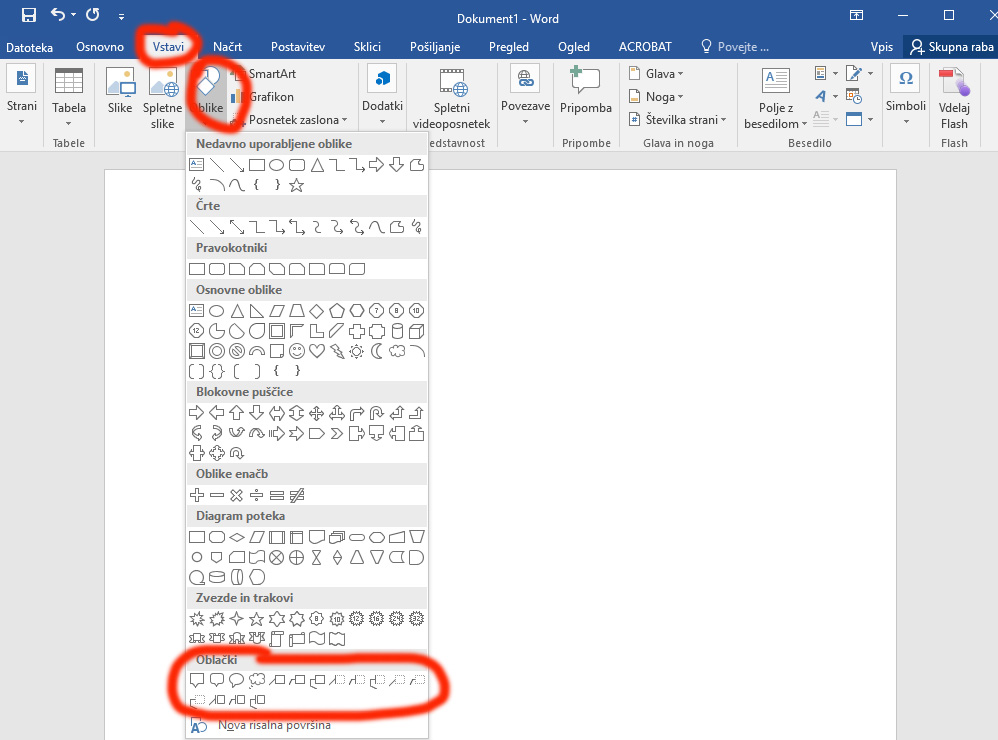Switch to the Sklici tab
998x740 pixels.
point(367,46)
